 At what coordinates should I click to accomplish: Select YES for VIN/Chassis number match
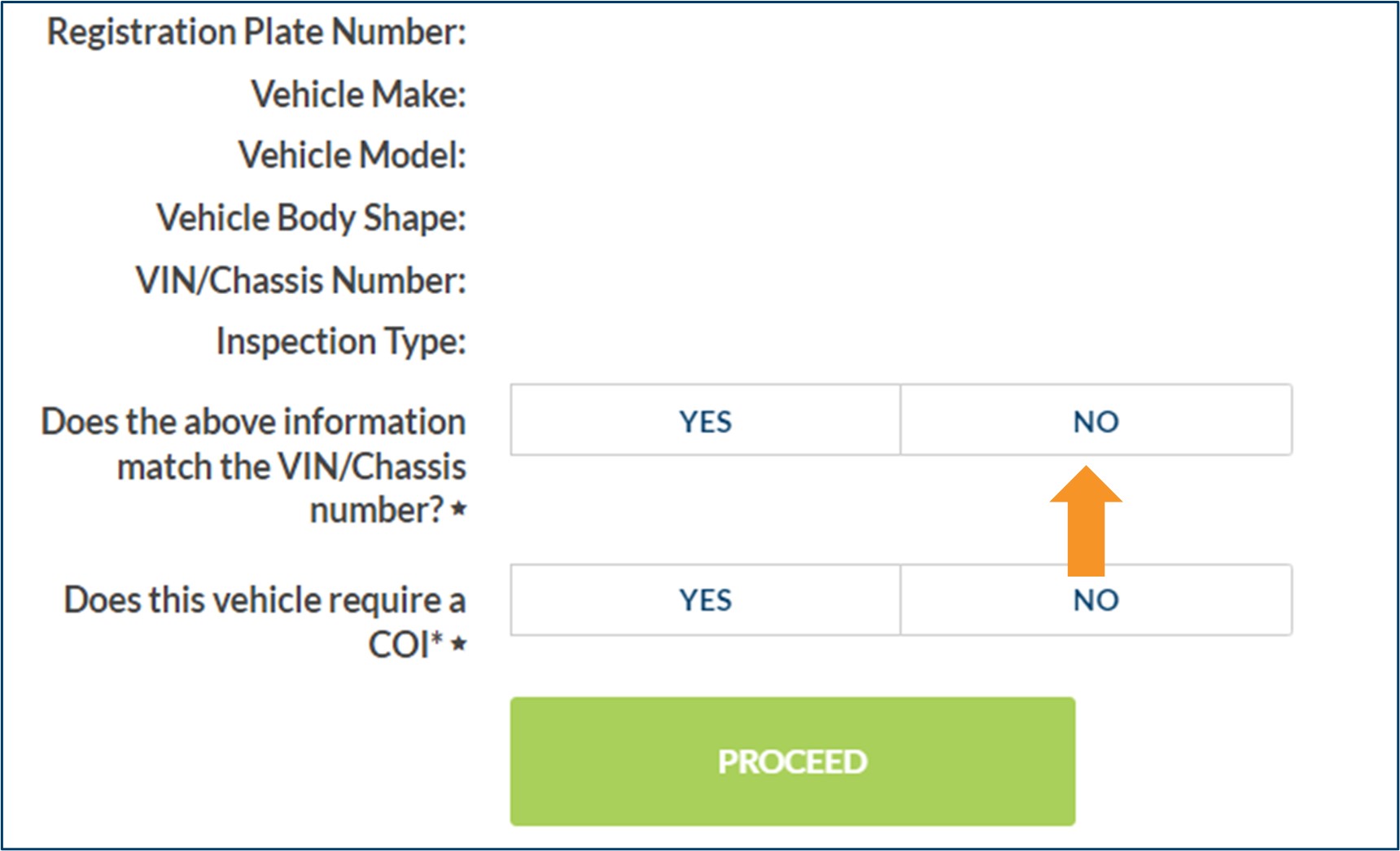tap(705, 421)
